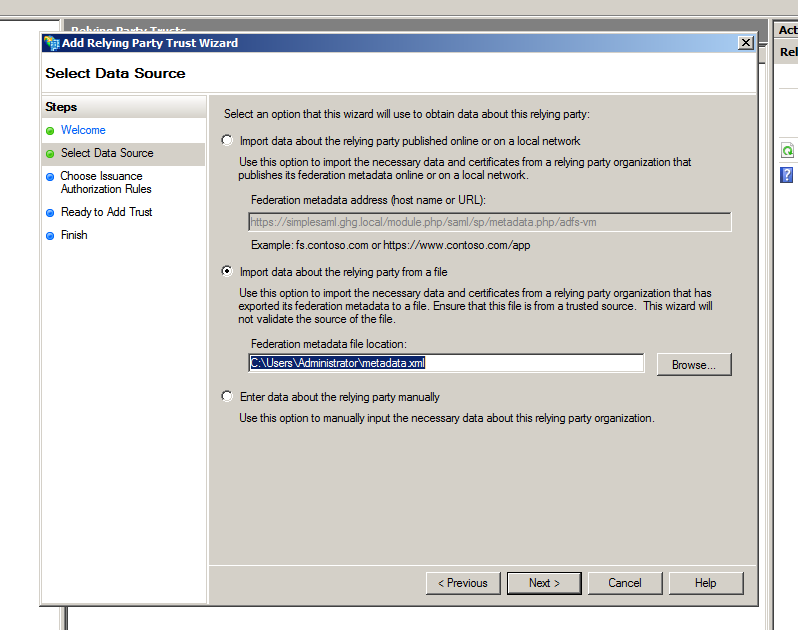The image size is (798, 630).
Task: Open wizard Help button
Action: coord(706,583)
